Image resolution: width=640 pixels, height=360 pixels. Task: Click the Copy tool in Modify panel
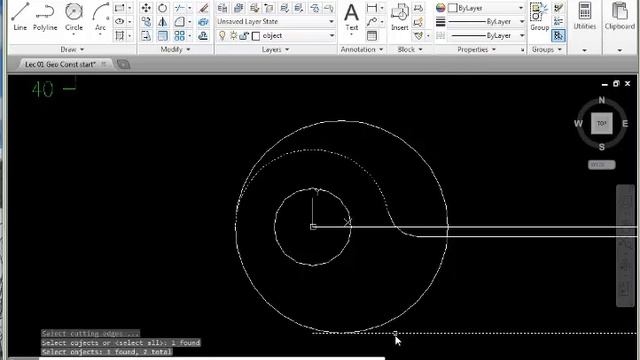[x=146, y=22]
